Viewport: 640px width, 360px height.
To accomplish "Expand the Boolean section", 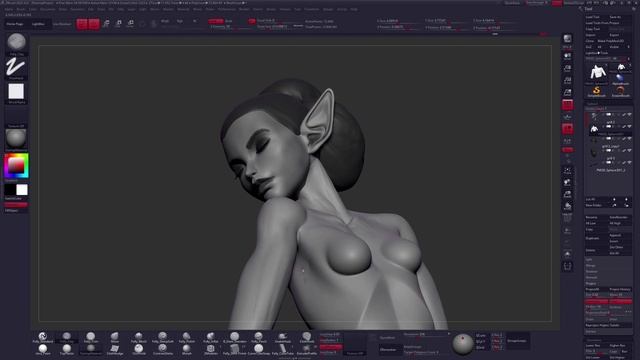I will [591, 271].
